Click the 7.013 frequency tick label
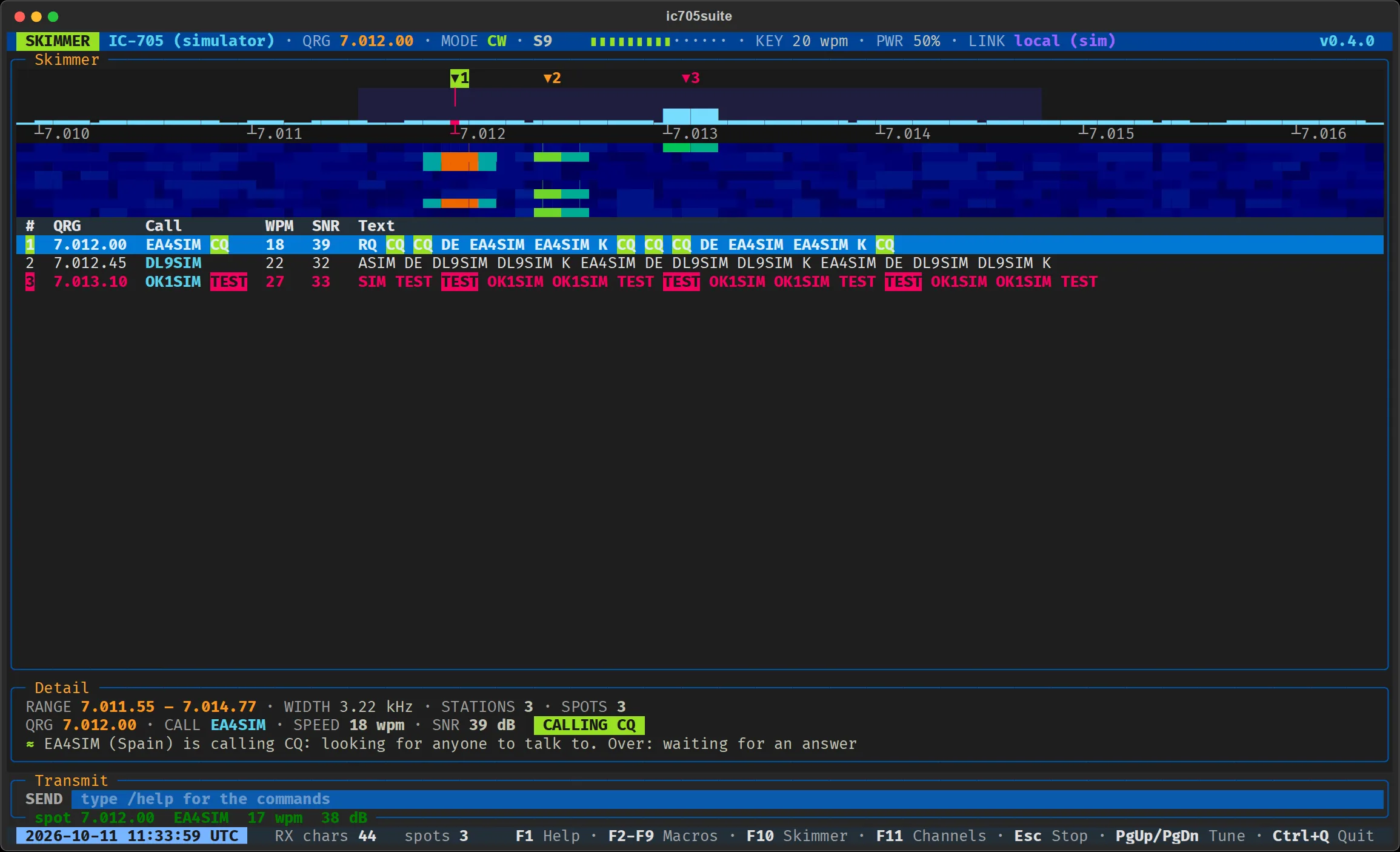 point(695,133)
